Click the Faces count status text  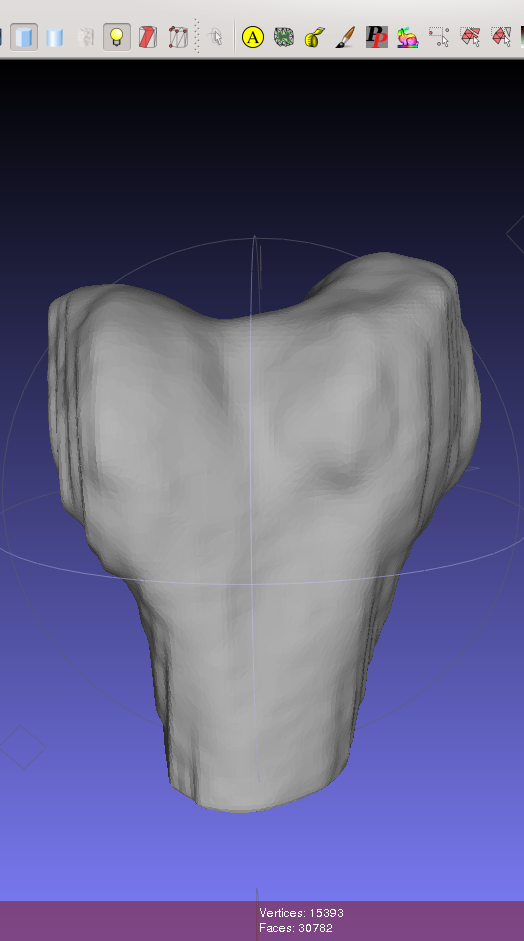tap(296, 928)
